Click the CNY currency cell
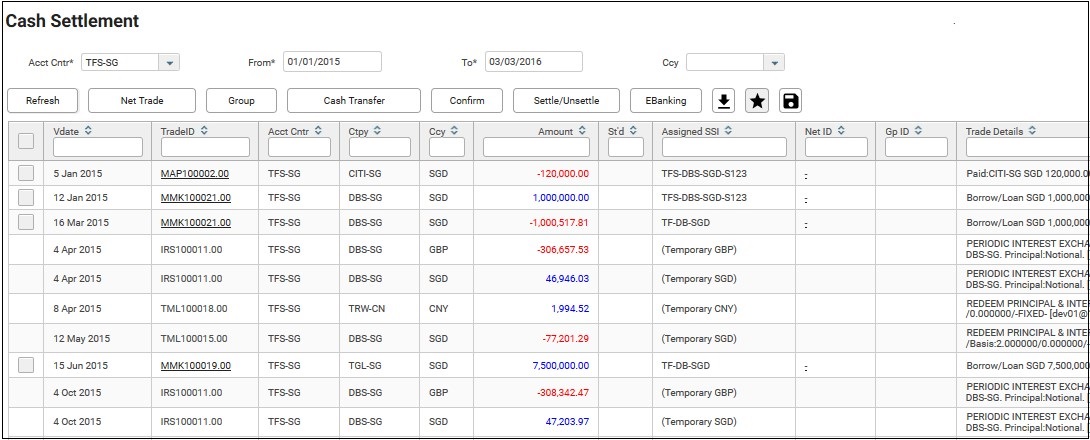Screen dimensions: 1090x440 (439, 309)
